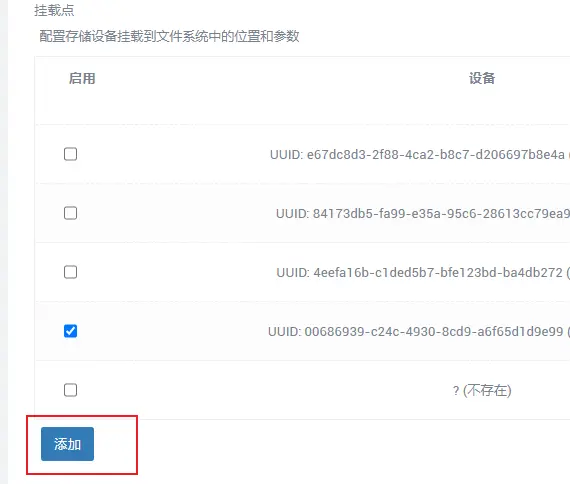
Task: Click the gray margin strip left of the panel
Action: click(4, 242)
